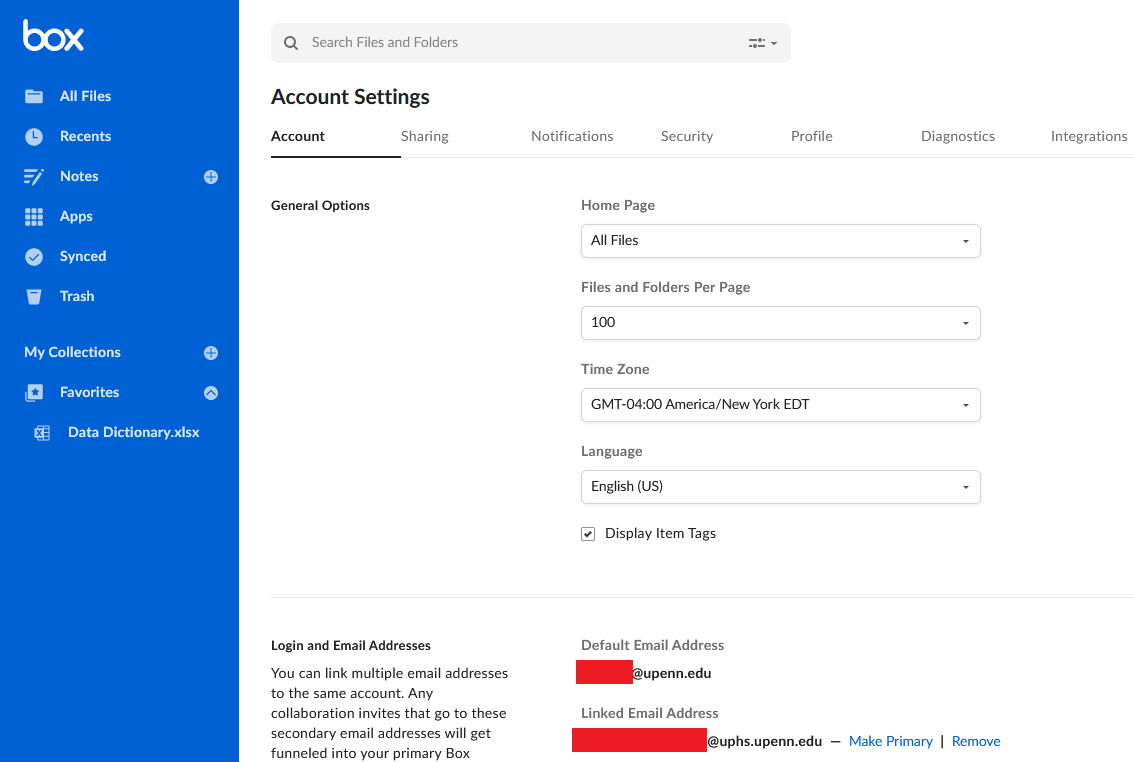Switch to the Notifications tab

(x=572, y=136)
